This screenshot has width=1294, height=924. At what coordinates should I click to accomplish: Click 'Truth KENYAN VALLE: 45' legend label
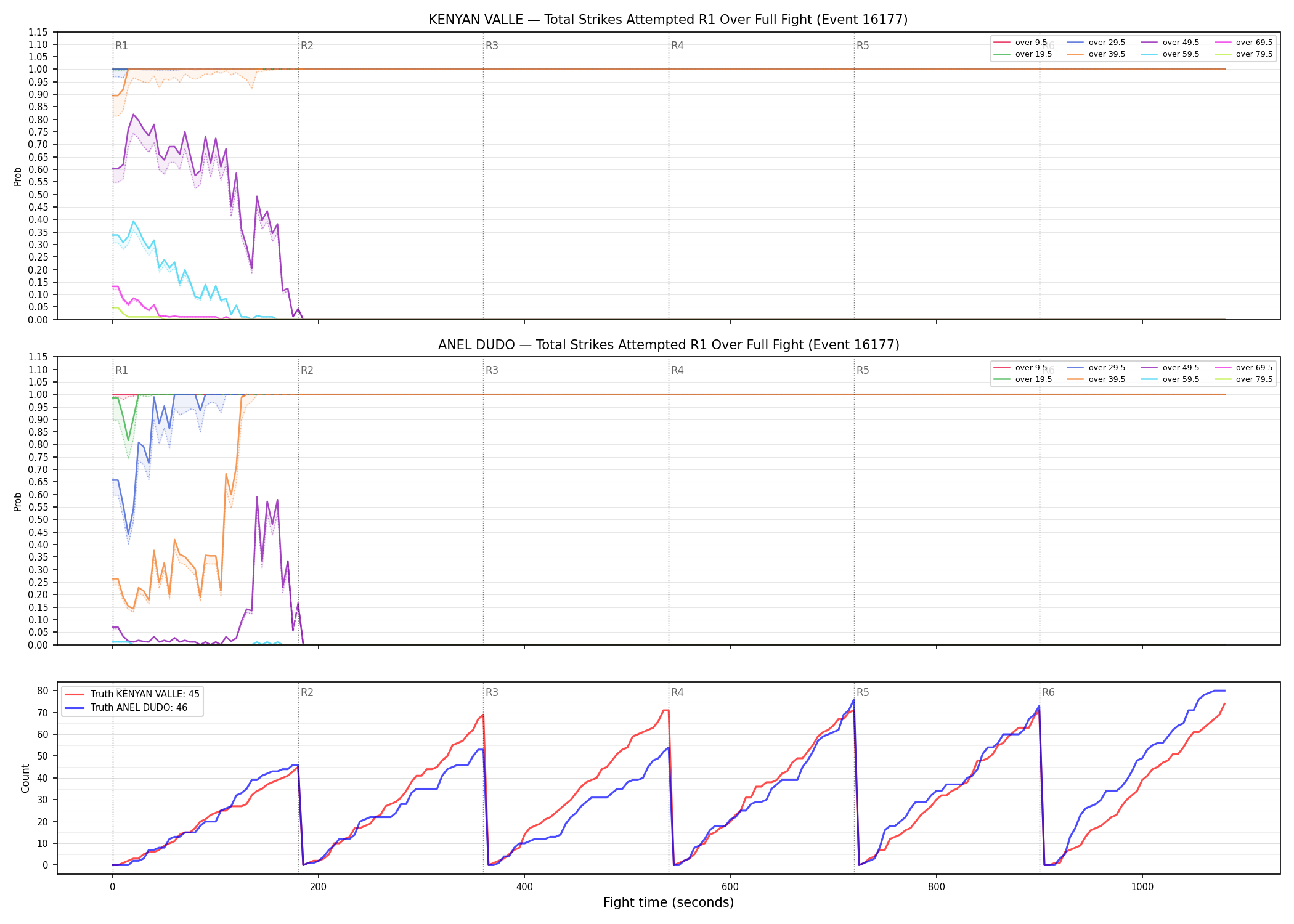coord(145,694)
